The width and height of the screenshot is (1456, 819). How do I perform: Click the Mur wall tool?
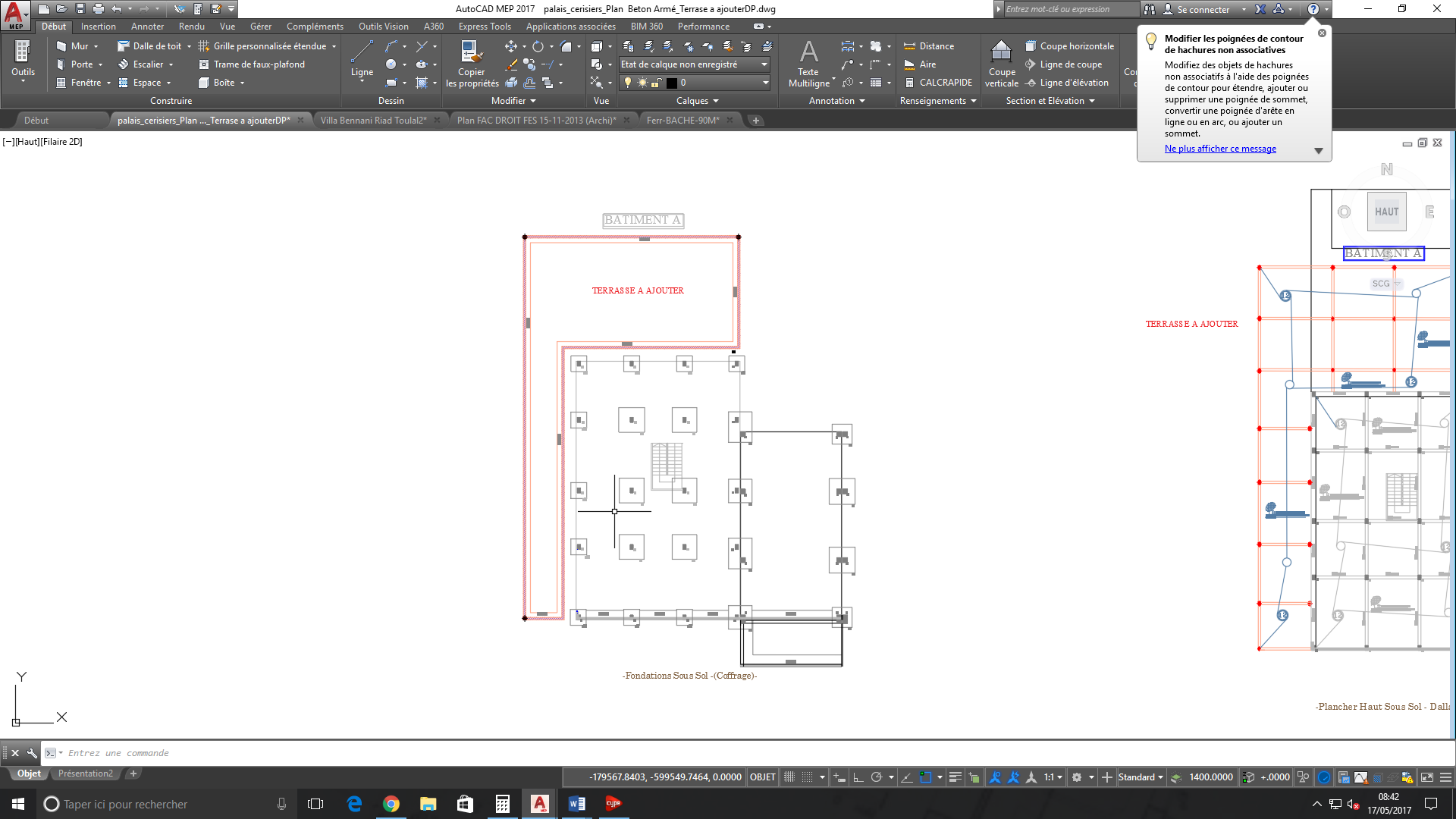pyautogui.click(x=73, y=46)
